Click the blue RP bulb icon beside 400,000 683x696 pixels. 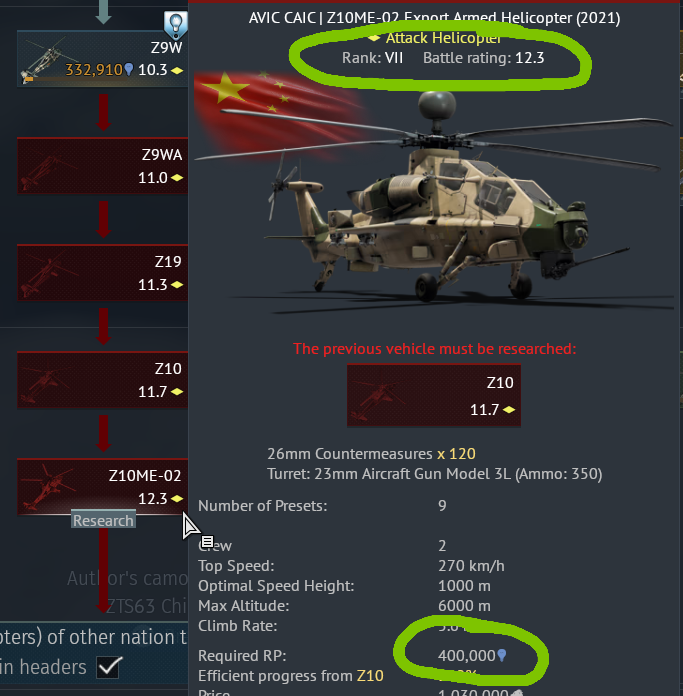point(501,655)
